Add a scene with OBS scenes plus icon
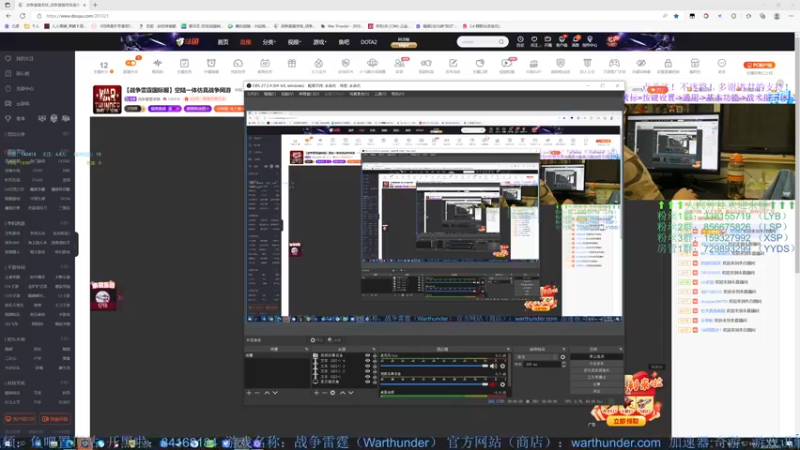 point(249,393)
